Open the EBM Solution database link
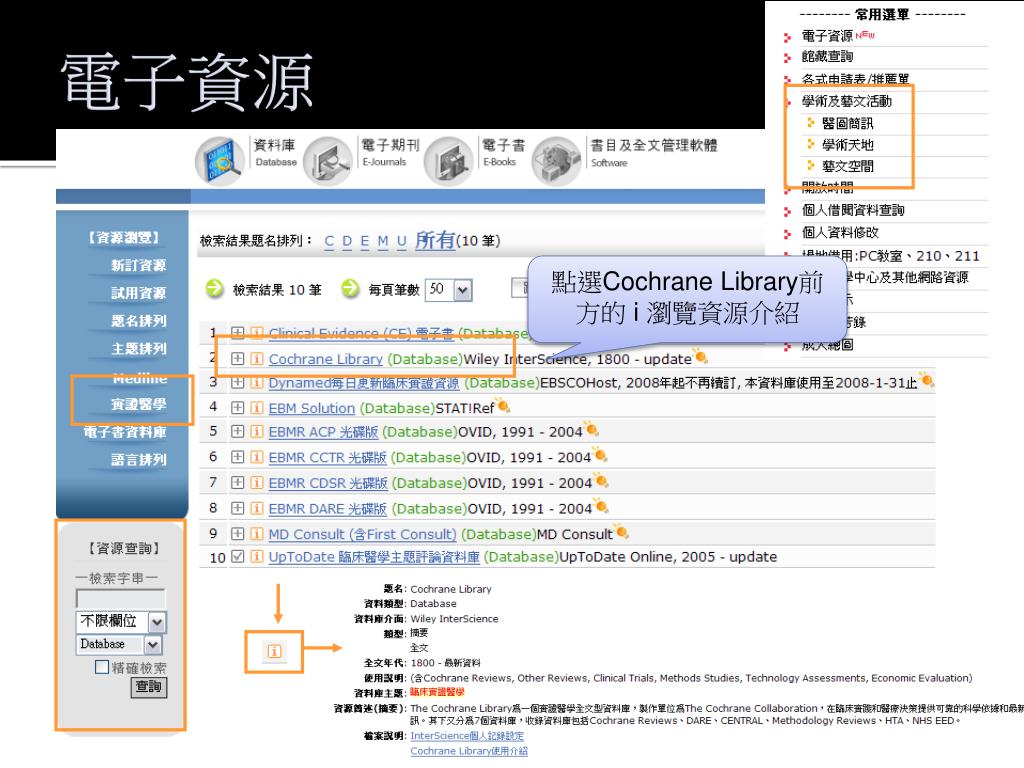The height and width of the screenshot is (768, 1024). [312, 408]
